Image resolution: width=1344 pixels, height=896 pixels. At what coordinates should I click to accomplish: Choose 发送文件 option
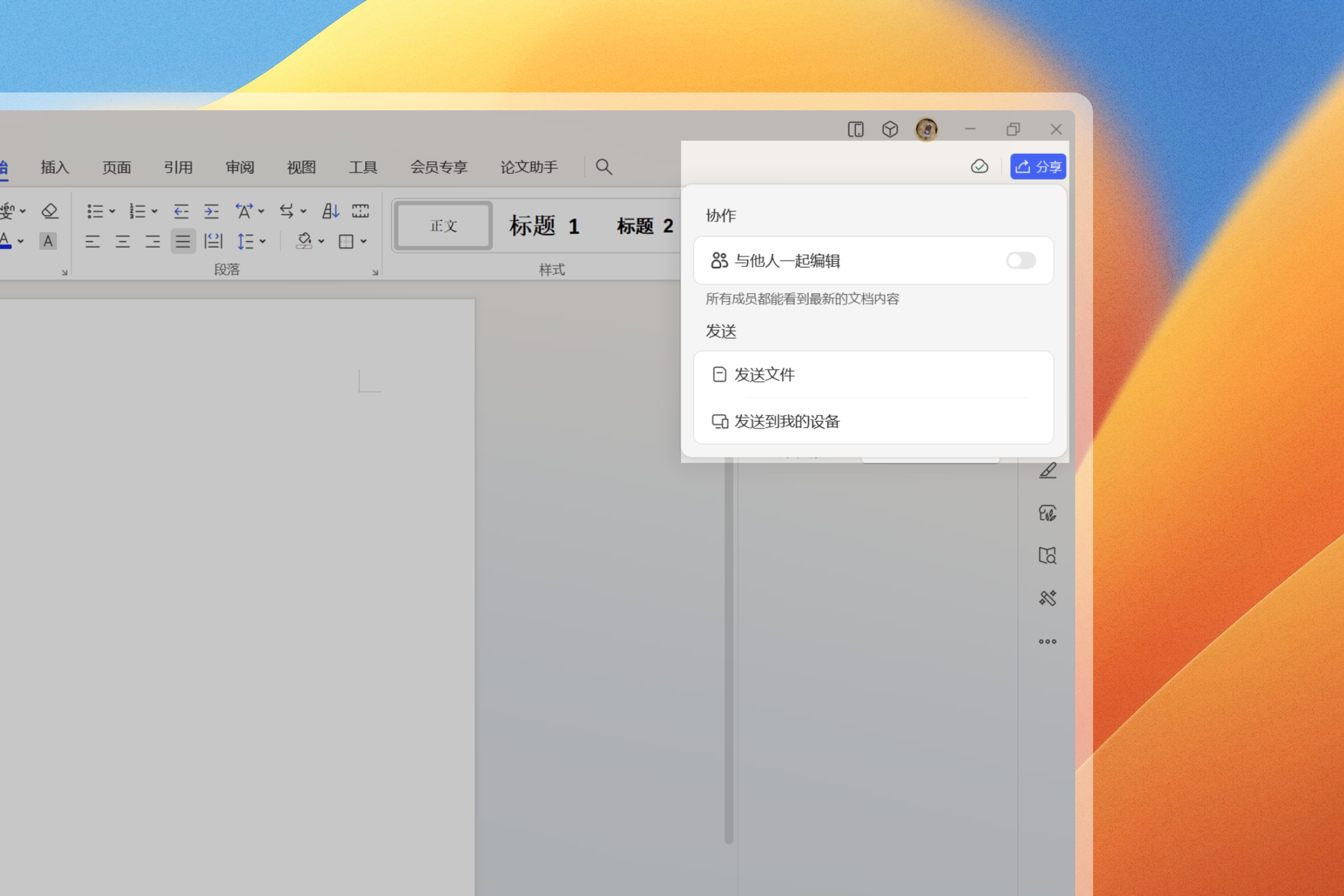pos(873,375)
